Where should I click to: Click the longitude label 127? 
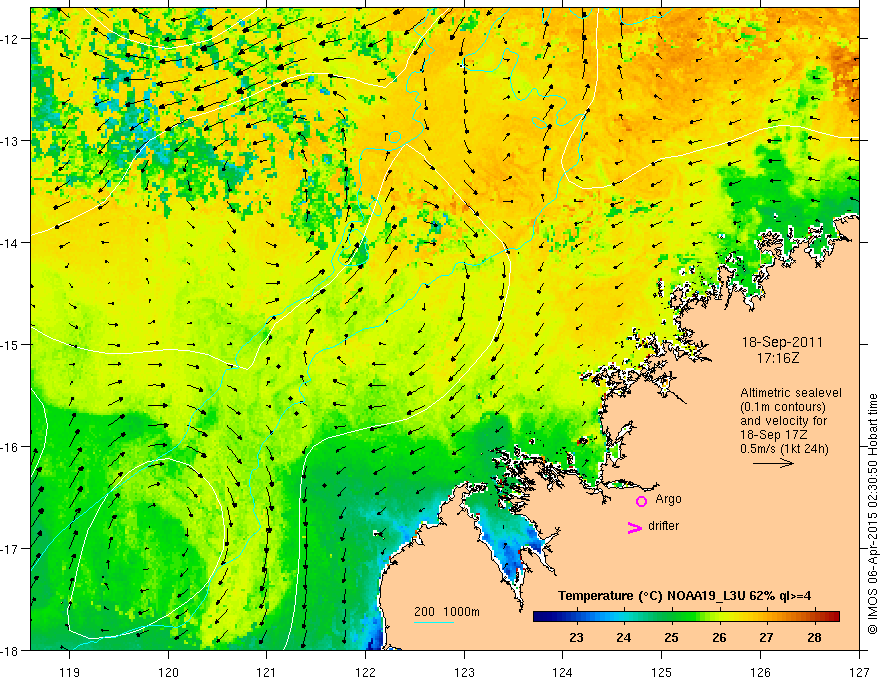pos(859,672)
